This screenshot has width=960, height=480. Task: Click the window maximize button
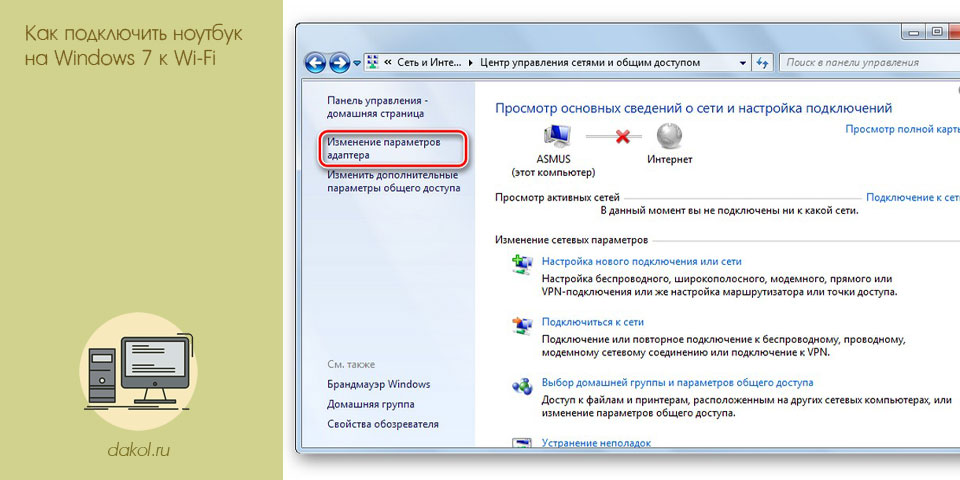pyautogui.click(x=937, y=32)
